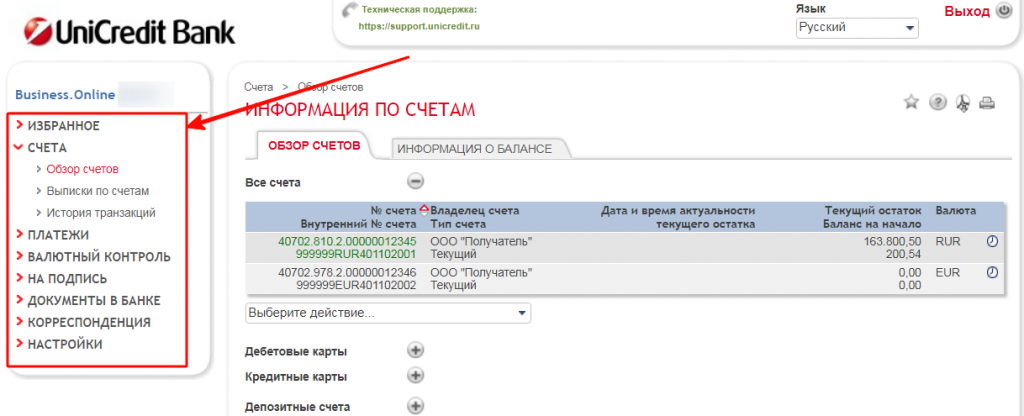Click the UniCredit Bank logo
The height and width of the screenshot is (416, 1024).
tap(129, 31)
